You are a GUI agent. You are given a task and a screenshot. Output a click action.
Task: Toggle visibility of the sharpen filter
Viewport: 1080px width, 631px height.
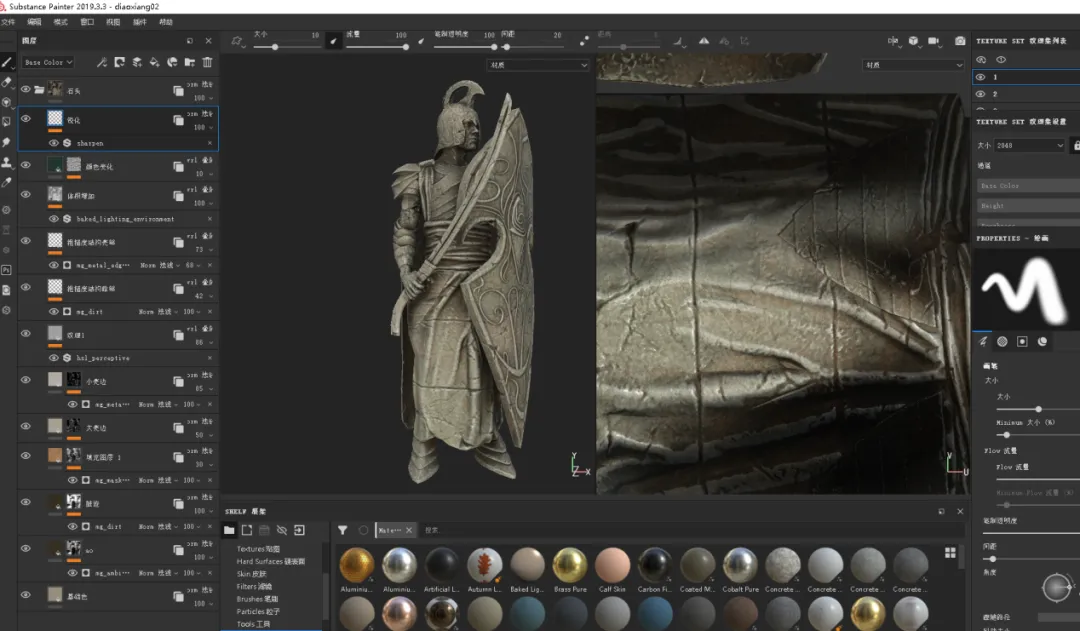click(54, 143)
